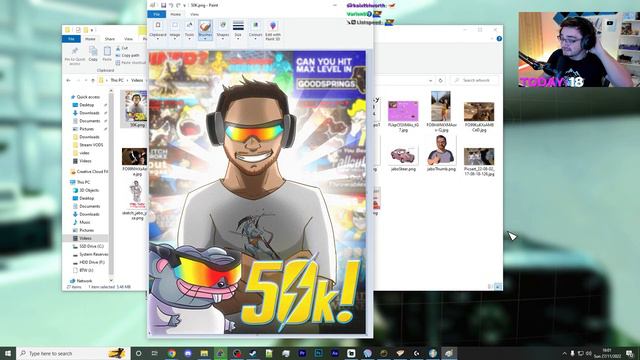This screenshot has width=640, height=360.
Task: Click the taskbar search box
Action: coord(73,353)
